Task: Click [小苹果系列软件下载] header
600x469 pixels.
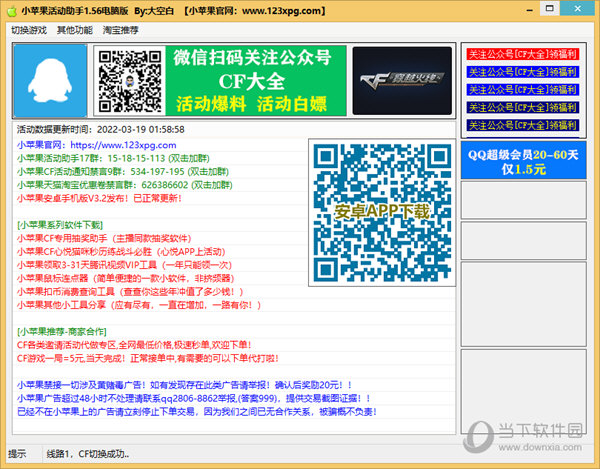Action: pyautogui.click(x=60, y=225)
